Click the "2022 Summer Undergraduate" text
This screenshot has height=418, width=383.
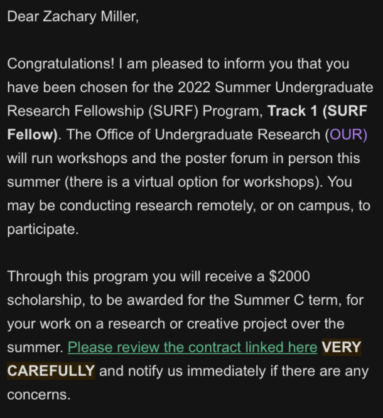tap(275, 87)
